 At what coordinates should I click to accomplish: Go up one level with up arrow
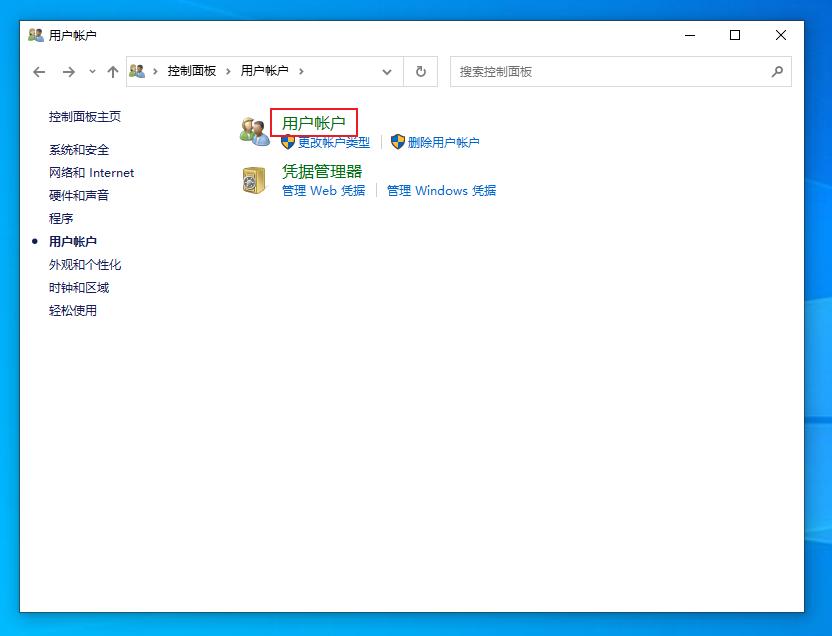pos(112,72)
